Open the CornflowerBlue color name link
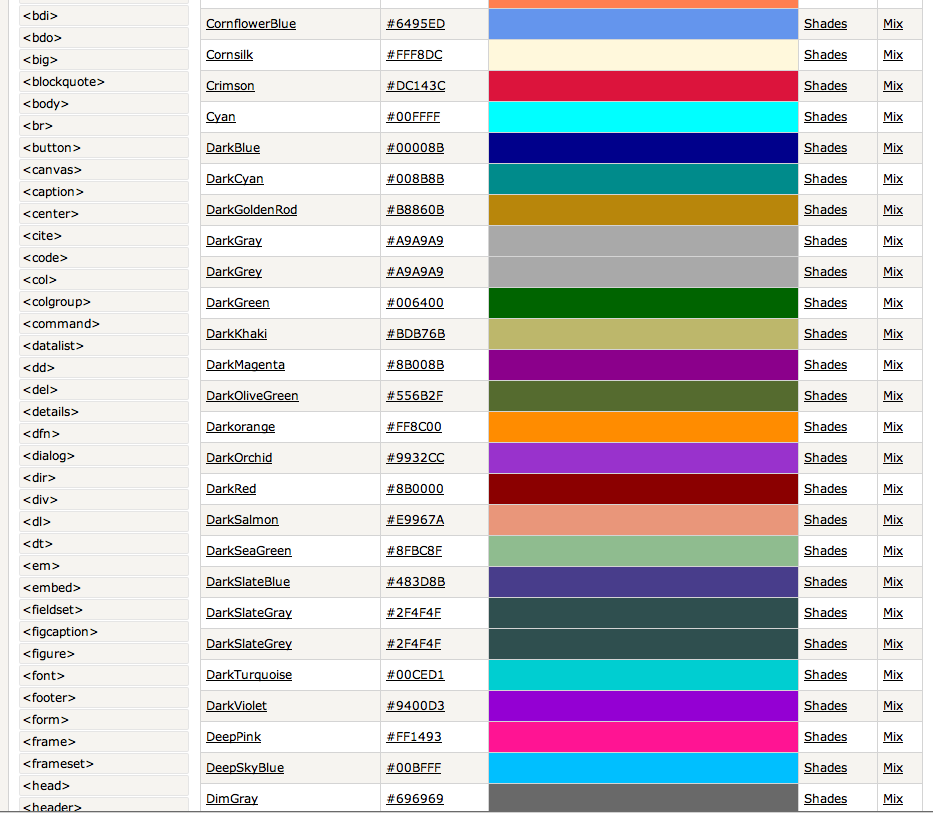Viewport: 933px width, 813px height. tap(251, 24)
